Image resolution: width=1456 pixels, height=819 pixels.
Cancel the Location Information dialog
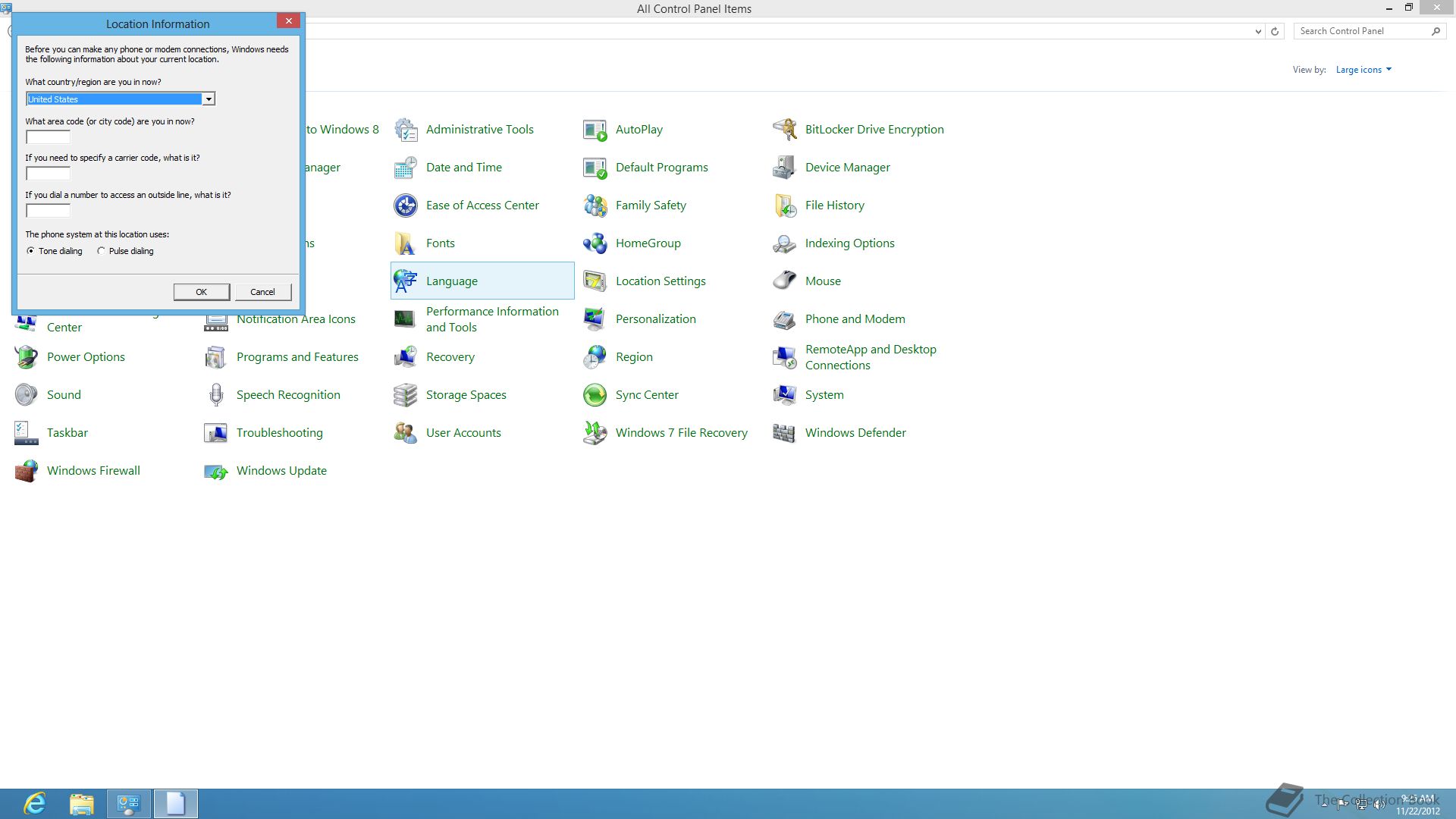click(263, 292)
